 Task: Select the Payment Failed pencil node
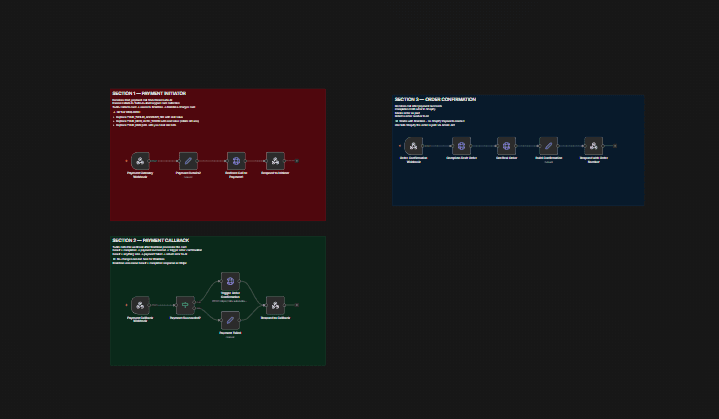[x=230, y=320]
